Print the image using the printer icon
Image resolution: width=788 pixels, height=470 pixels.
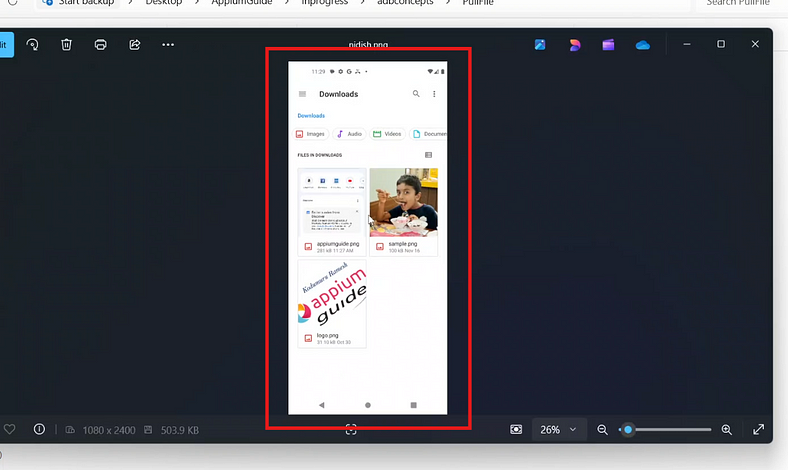tap(101, 45)
